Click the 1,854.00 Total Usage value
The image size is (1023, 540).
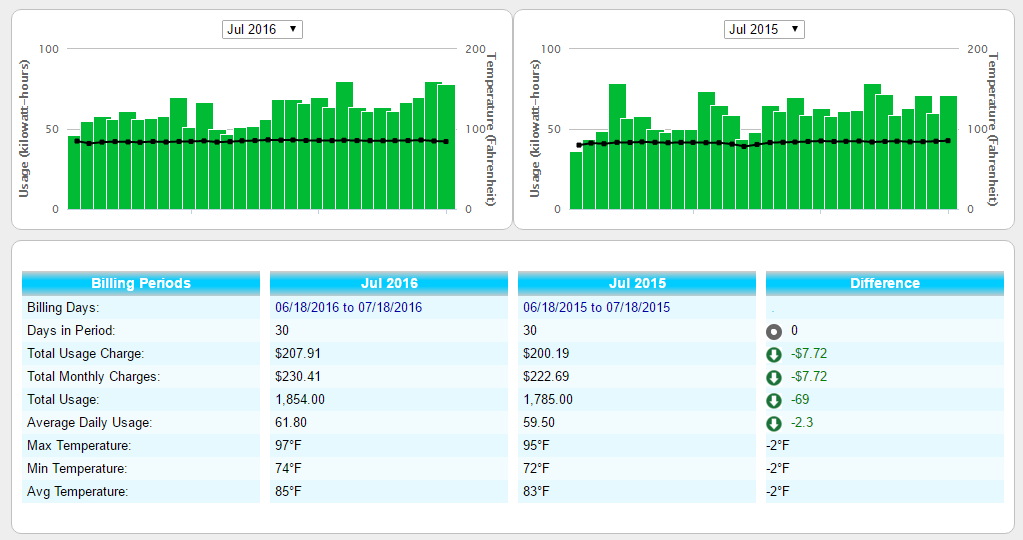[299, 399]
